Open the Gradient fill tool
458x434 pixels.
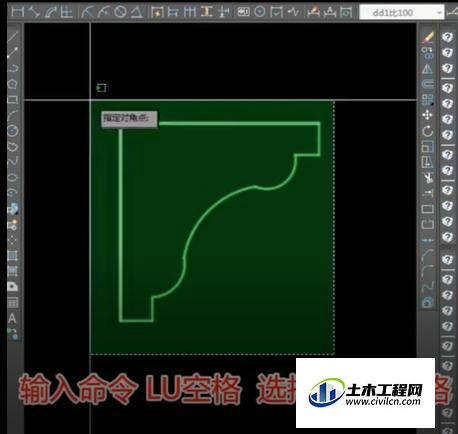(x=12, y=271)
